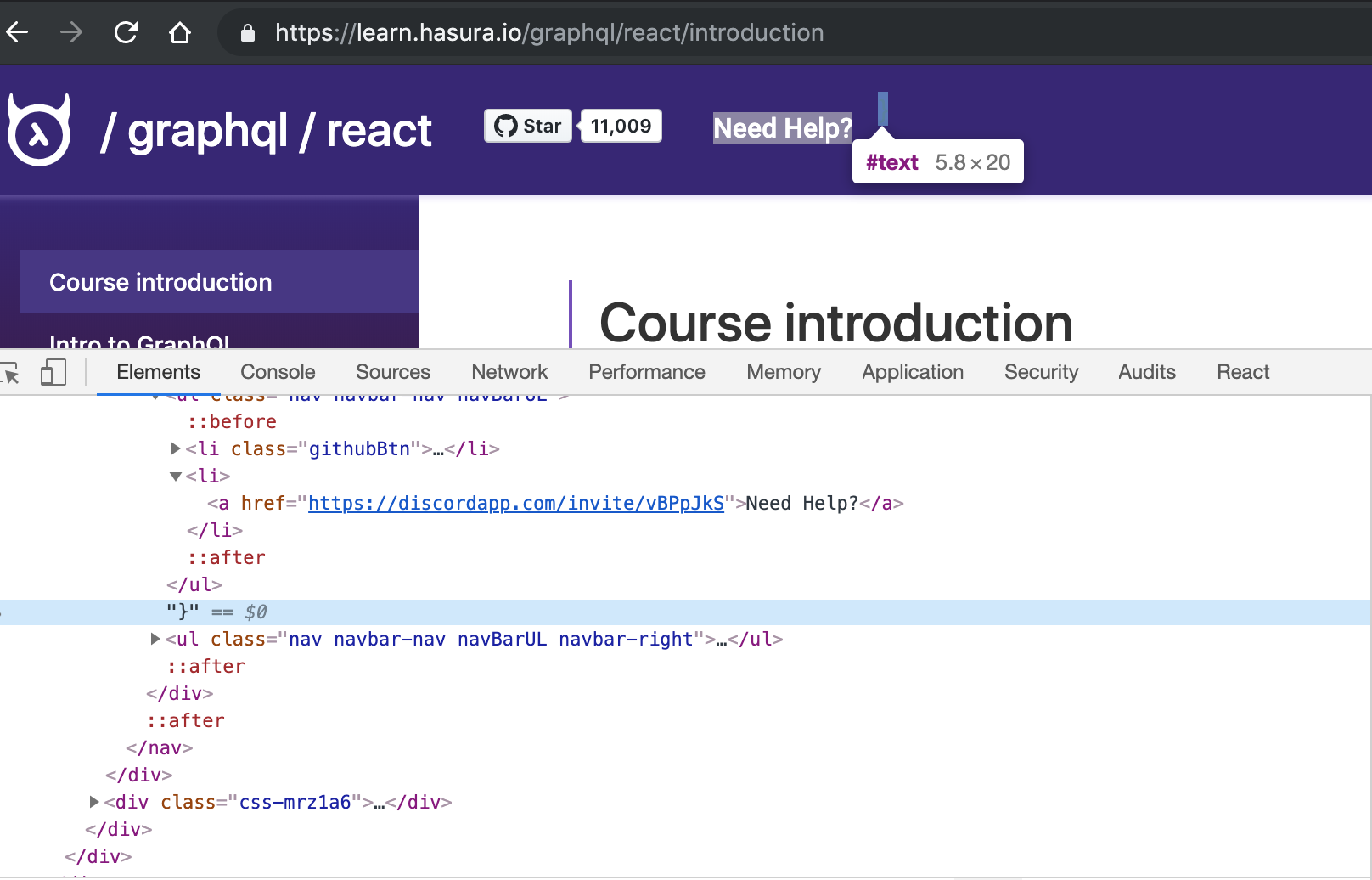Reload the page with the refresh icon
The height and width of the screenshot is (880, 1372).
pyautogui.click(x=126, y=33)
